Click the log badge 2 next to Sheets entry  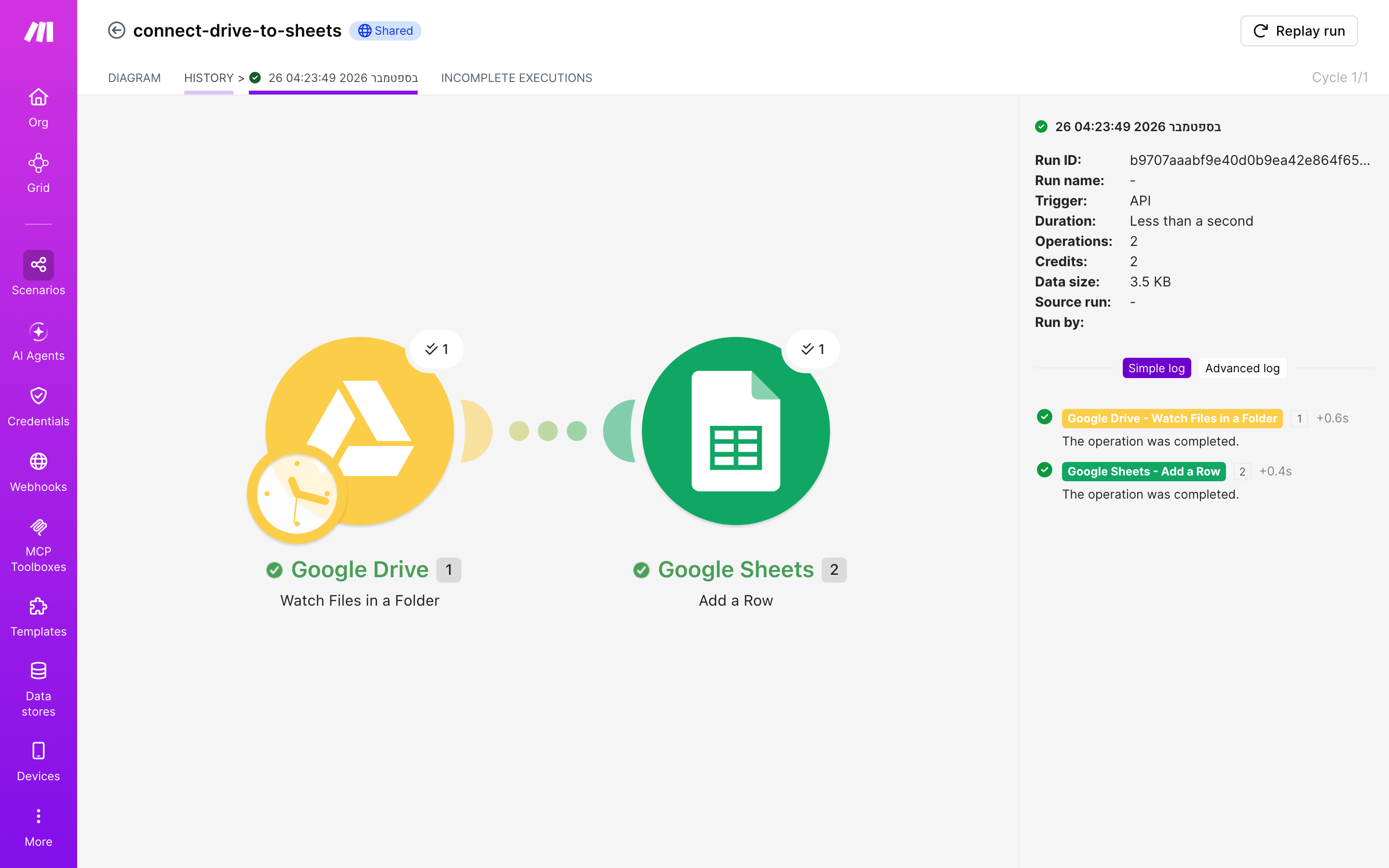[1242, 471]
